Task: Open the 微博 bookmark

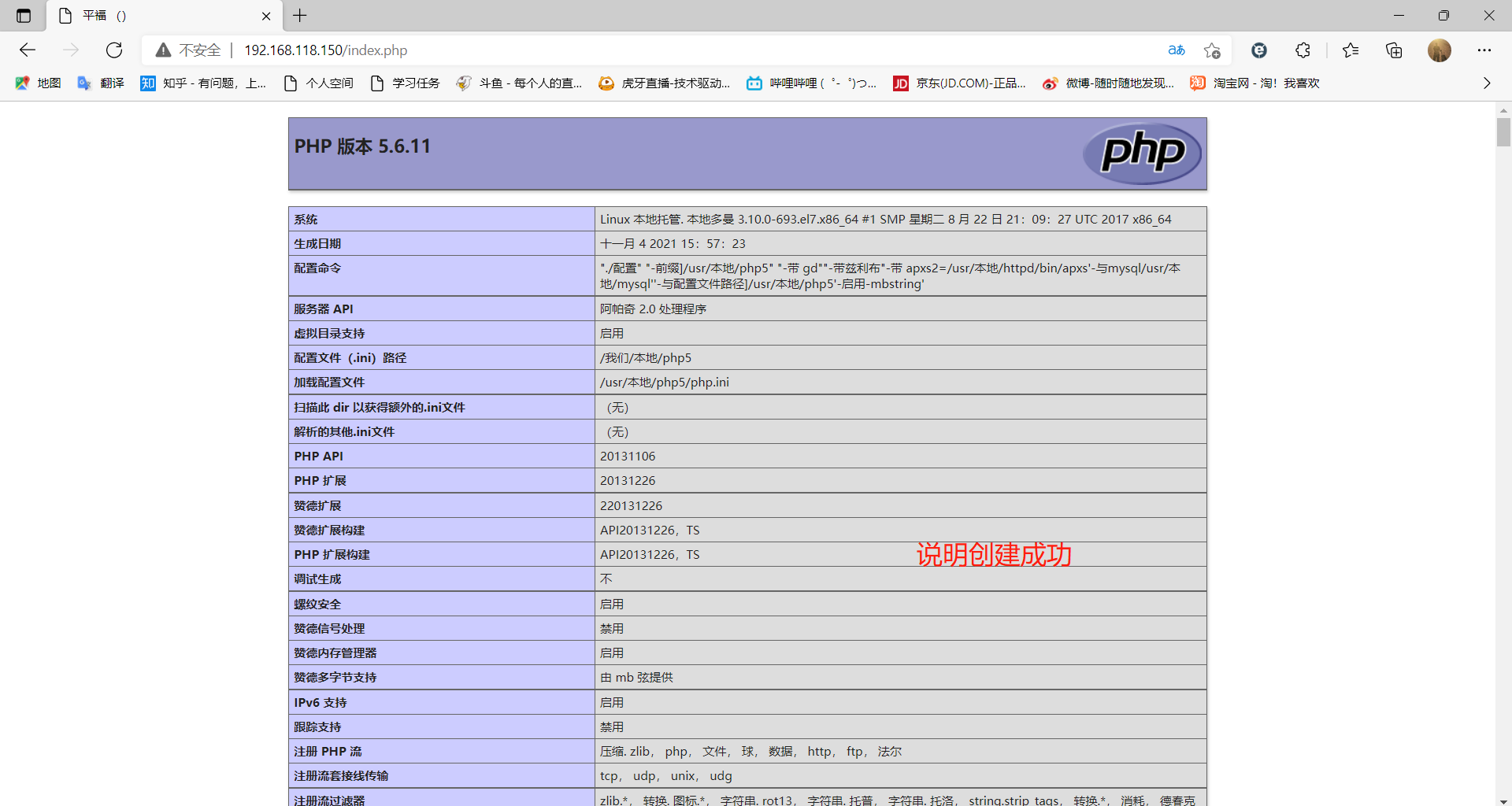Action: coord(1109,83)
